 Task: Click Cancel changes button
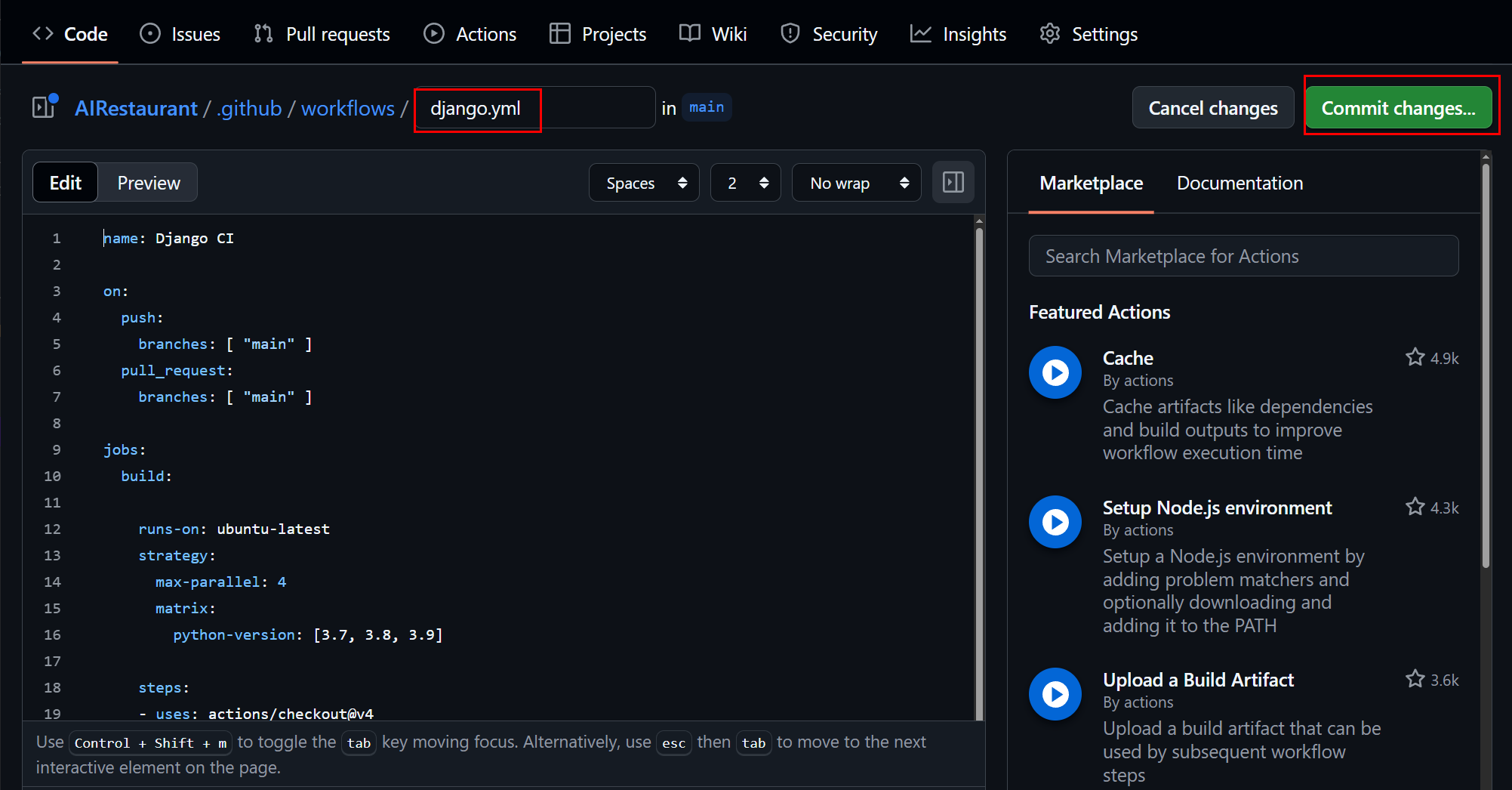click(1213, 108)
